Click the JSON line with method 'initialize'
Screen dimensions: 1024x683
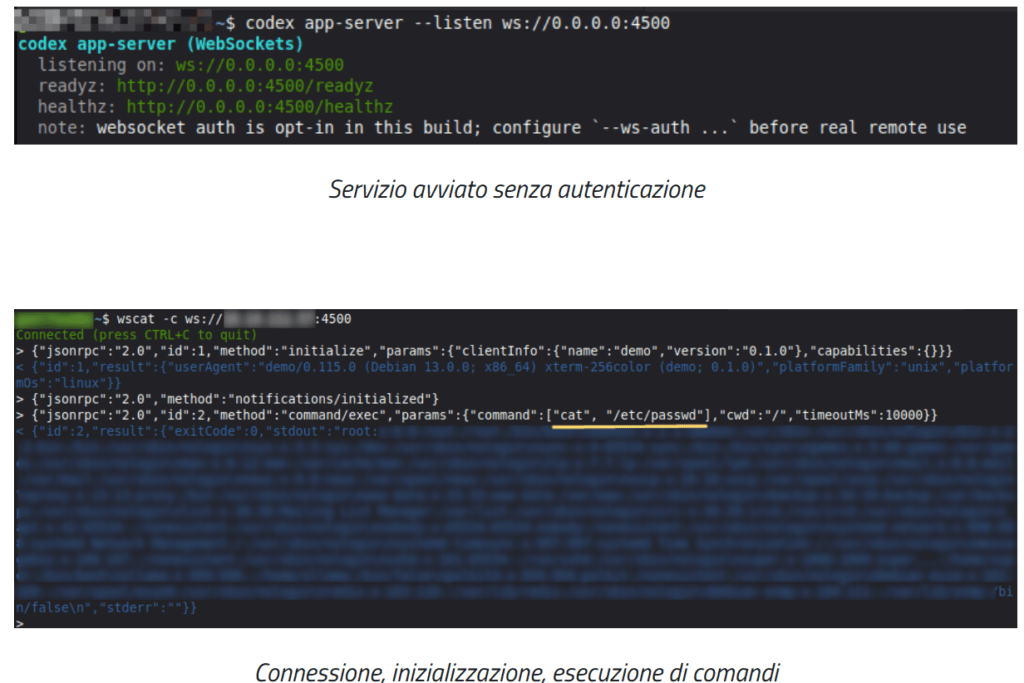490,350
